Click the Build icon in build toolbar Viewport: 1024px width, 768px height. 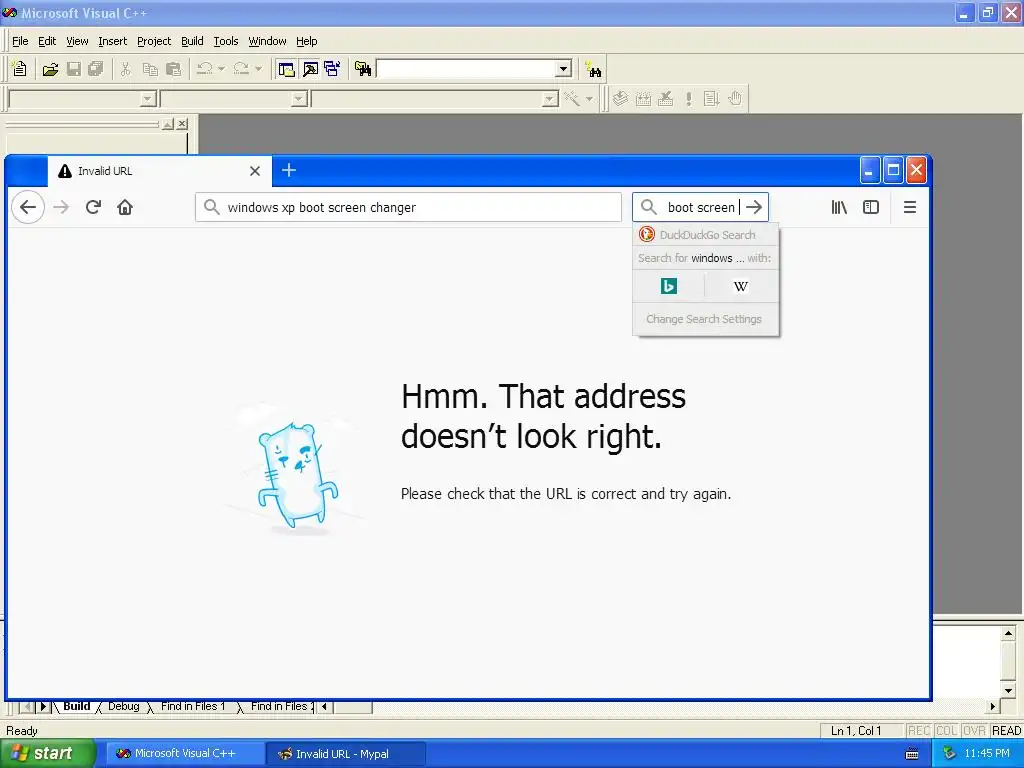pyautogui.click(x=643, y=99)
